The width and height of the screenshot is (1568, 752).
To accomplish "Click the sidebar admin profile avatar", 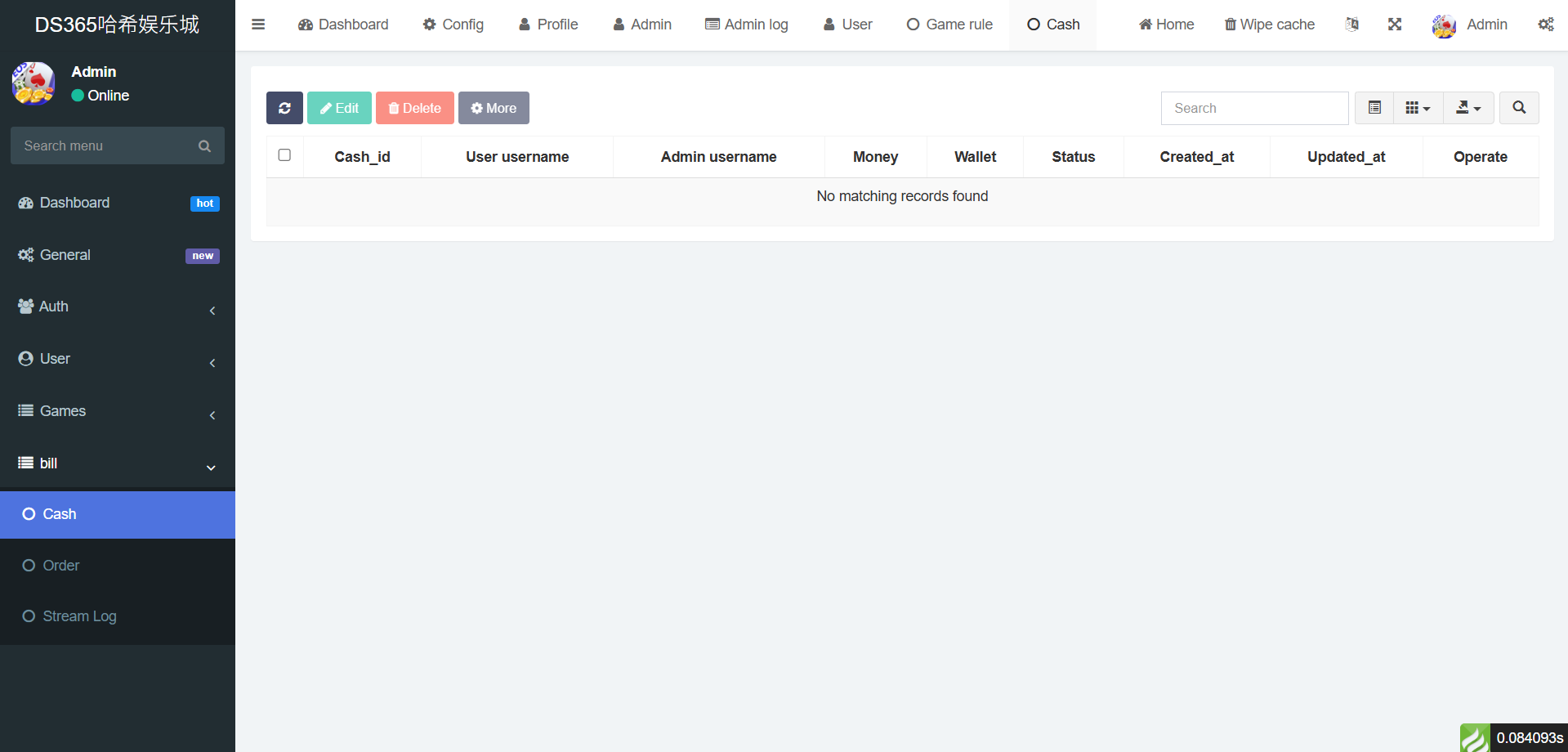I will [34, 83].
